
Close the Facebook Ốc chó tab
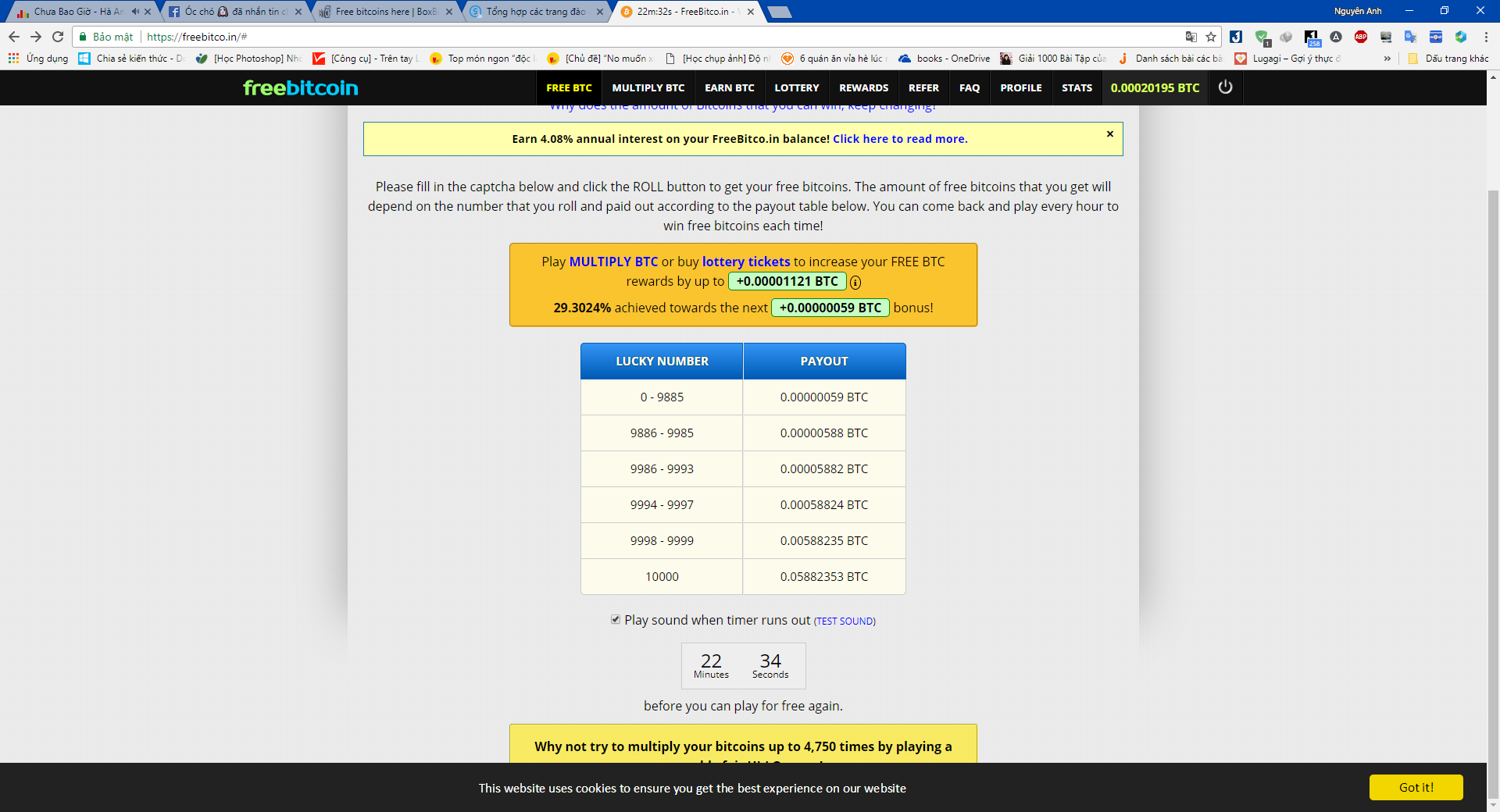[x=298, y=12]
